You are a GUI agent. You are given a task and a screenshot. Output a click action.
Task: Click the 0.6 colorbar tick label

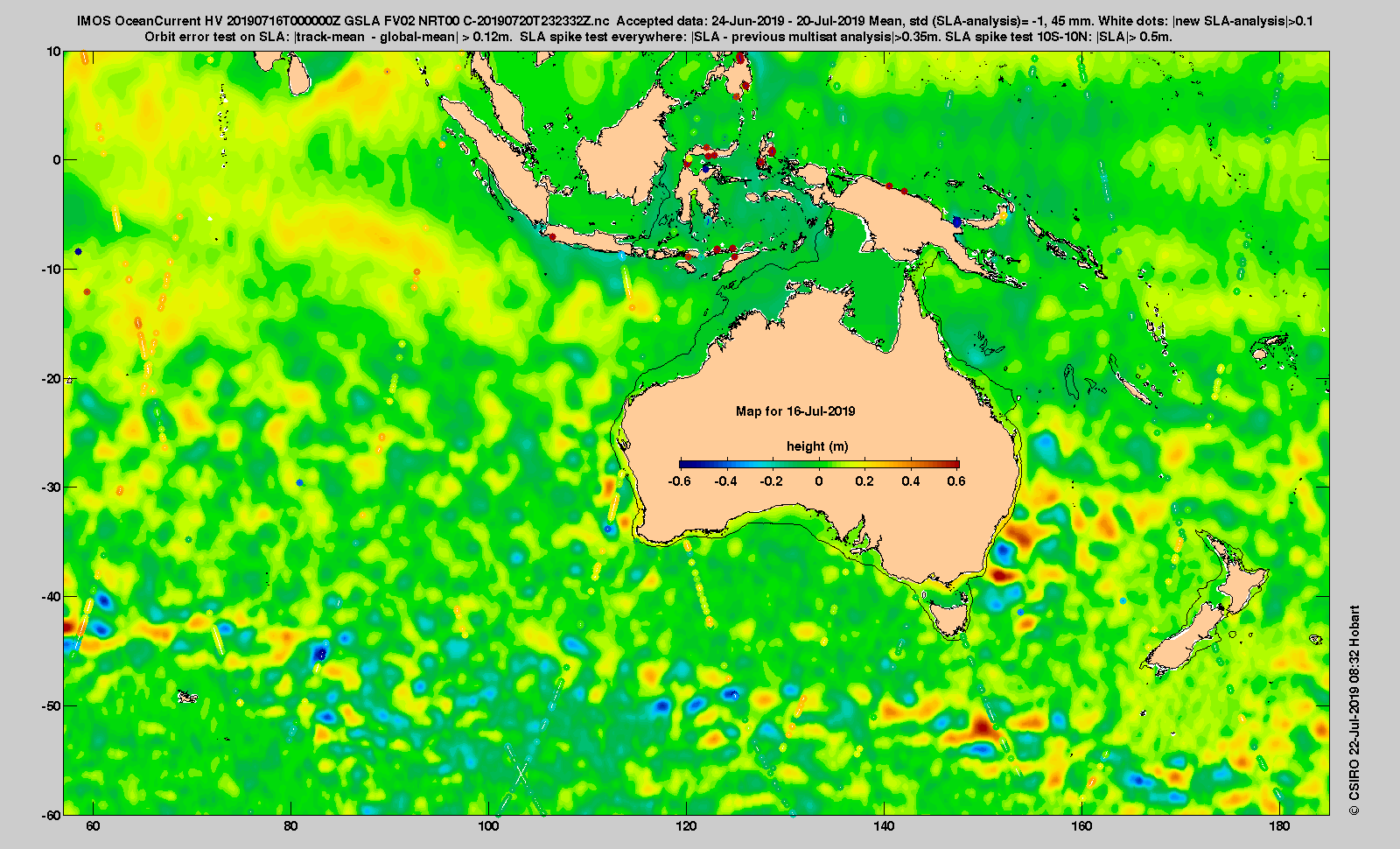pos(956,481)
